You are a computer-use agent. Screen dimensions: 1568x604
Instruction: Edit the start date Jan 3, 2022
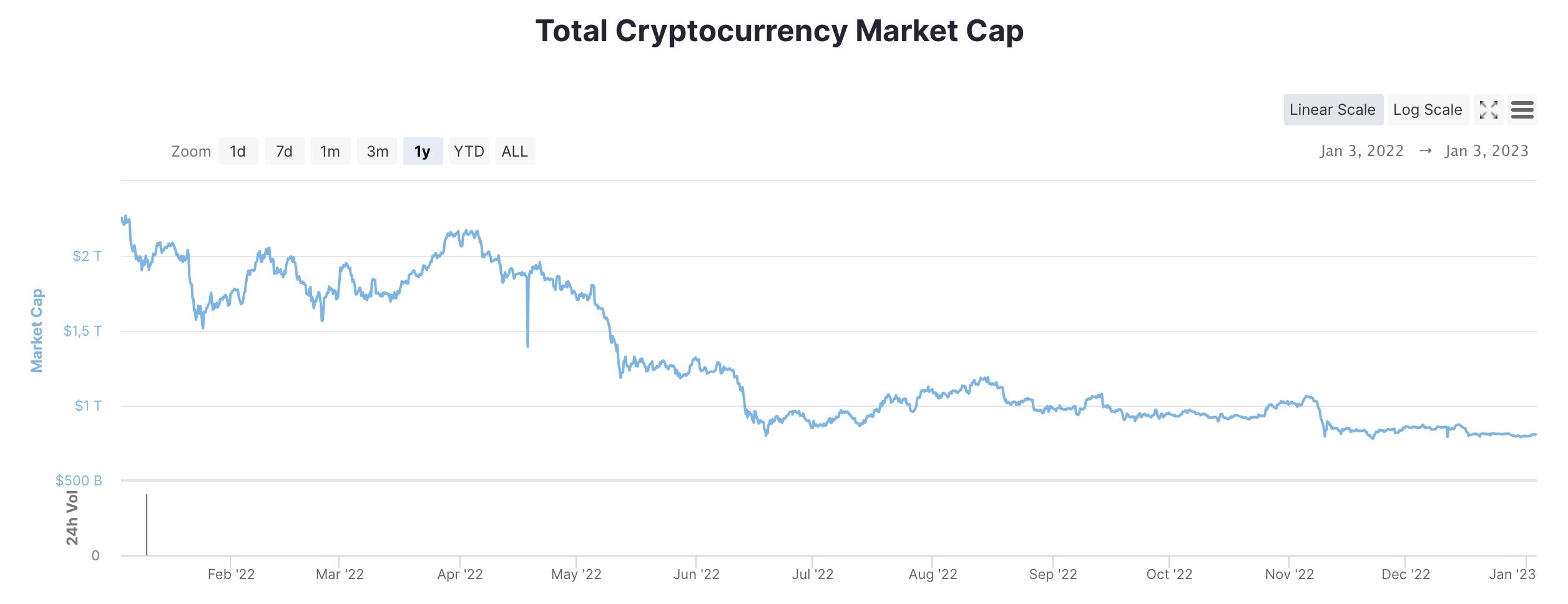click(x=1361, y=151)
